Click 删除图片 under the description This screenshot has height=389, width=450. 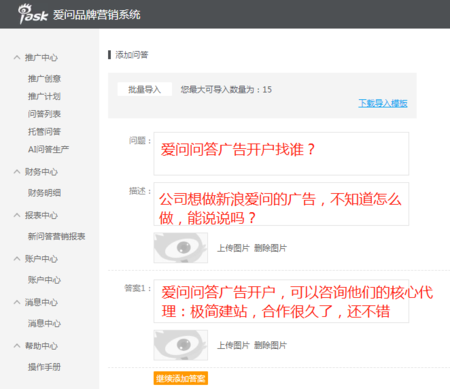pos(270,248)
